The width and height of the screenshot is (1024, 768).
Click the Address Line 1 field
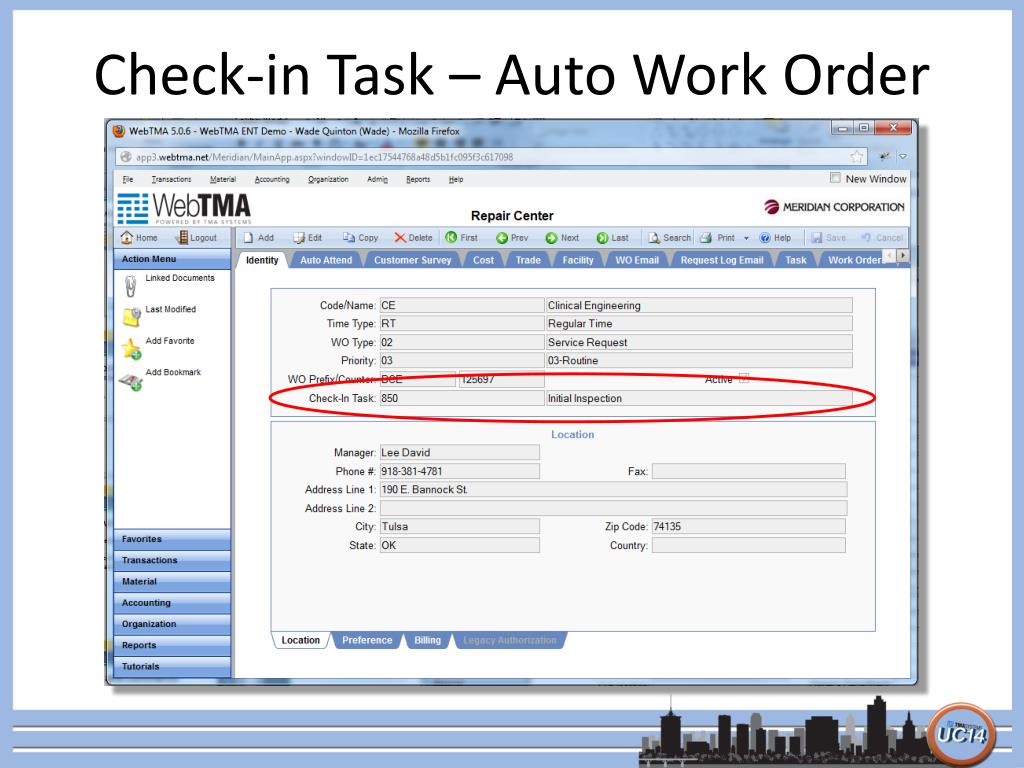614,490
